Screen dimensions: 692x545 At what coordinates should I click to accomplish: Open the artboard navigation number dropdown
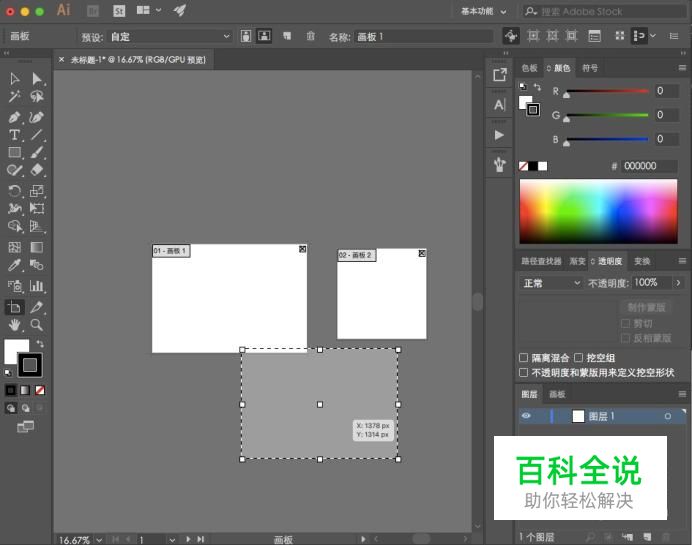[172, 540]
